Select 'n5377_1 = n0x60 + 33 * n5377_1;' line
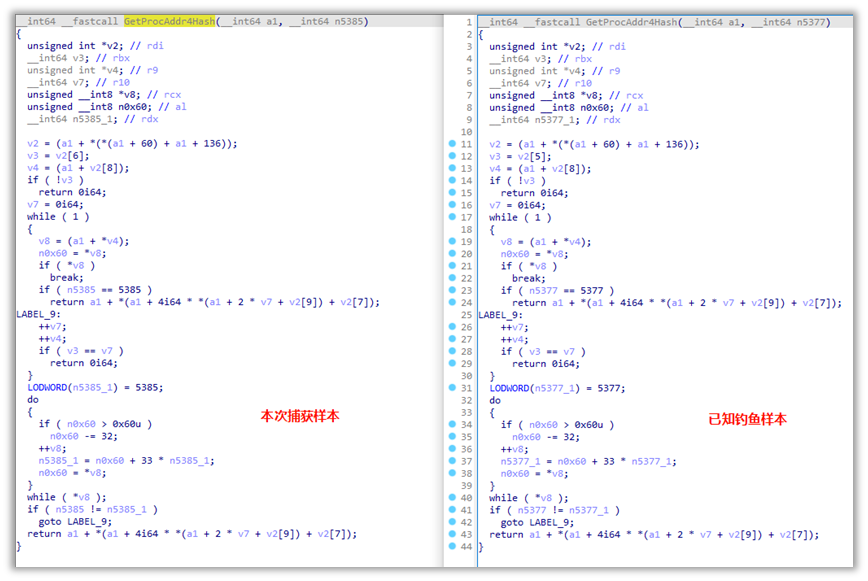This screenshot has width=868, height=581. (x=588, y=461)
